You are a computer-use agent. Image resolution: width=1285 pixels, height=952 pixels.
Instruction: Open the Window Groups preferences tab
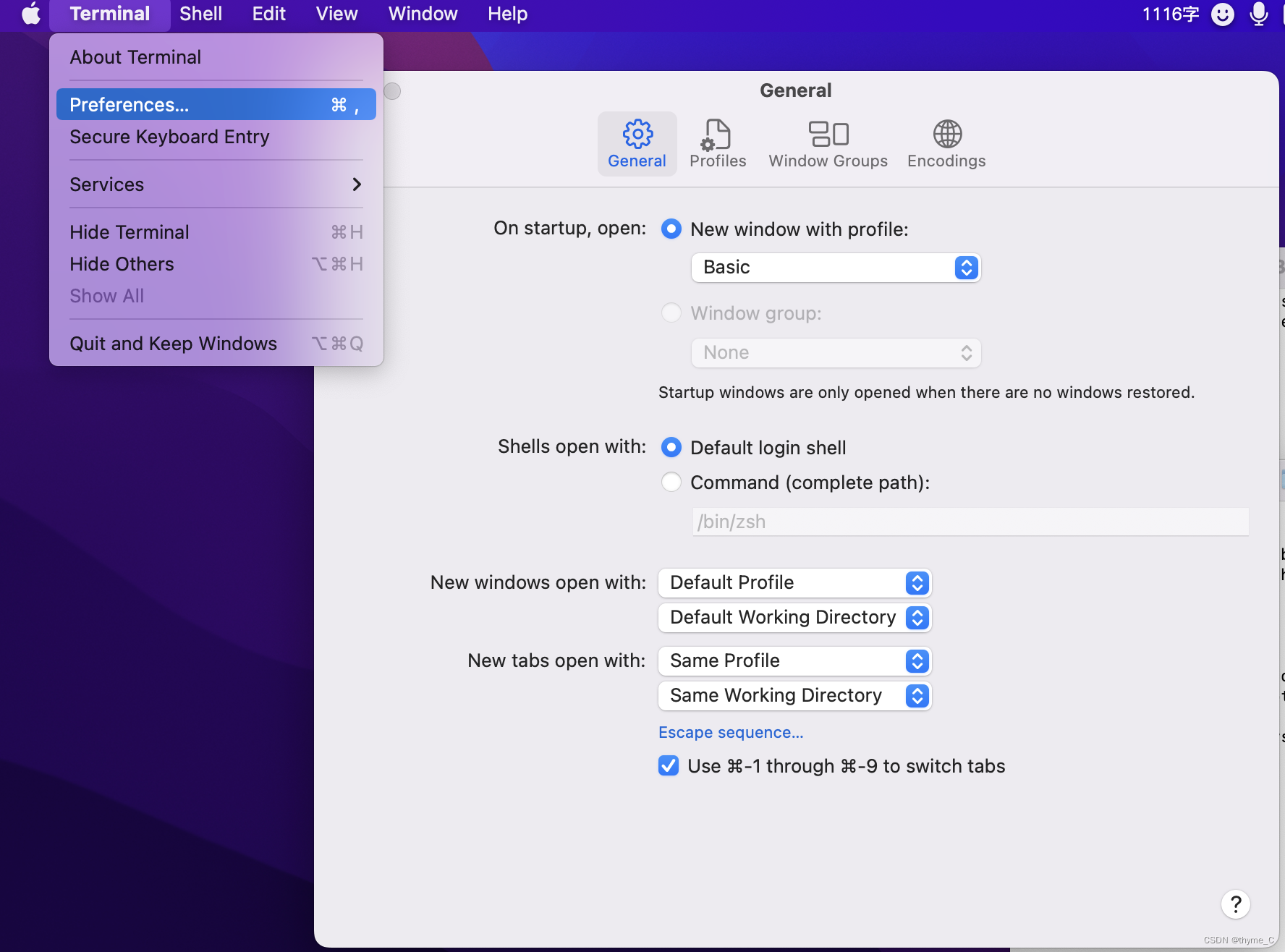point(828,144)
